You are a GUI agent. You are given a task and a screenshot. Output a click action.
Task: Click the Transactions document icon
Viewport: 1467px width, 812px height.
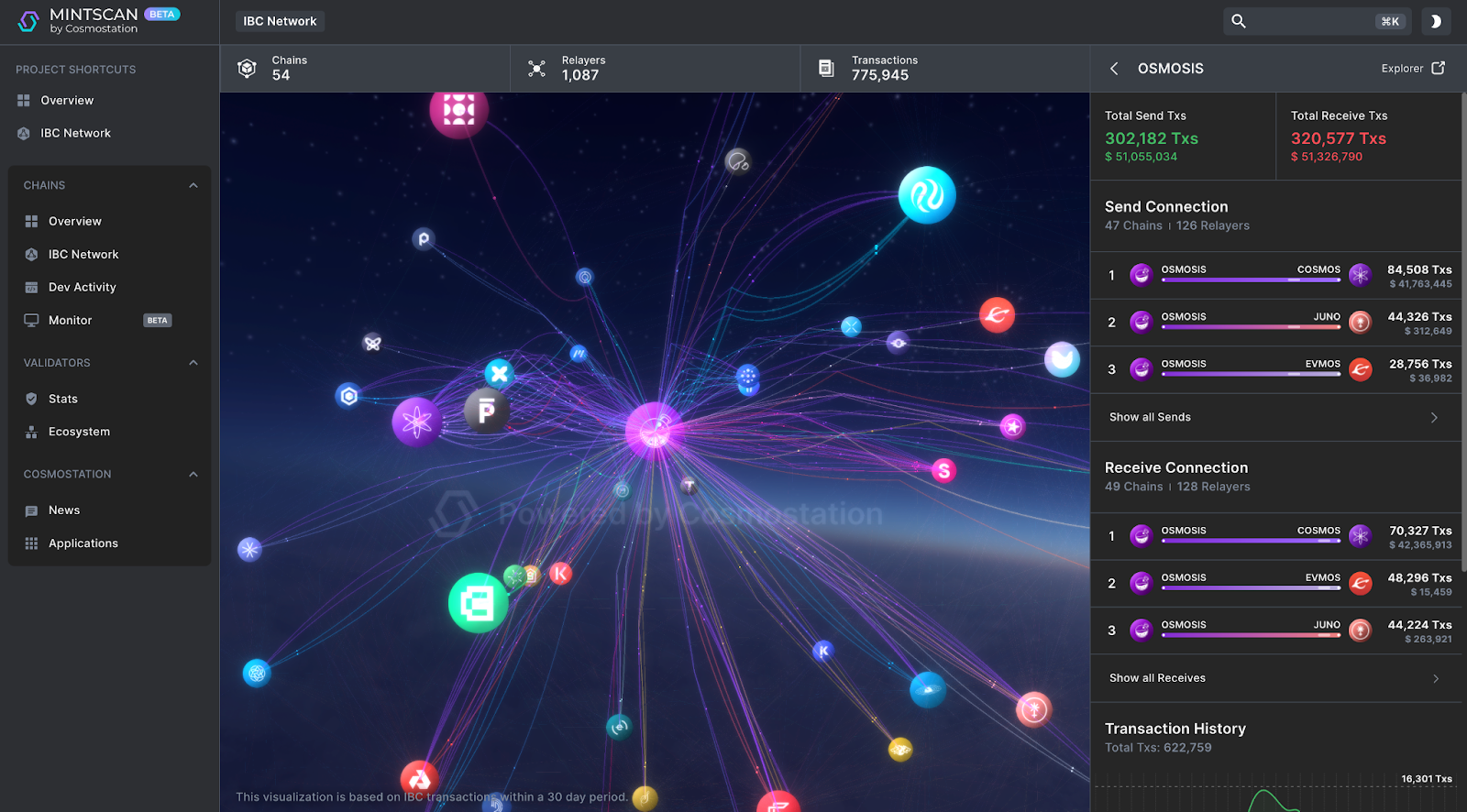click(x=826, y=69)
